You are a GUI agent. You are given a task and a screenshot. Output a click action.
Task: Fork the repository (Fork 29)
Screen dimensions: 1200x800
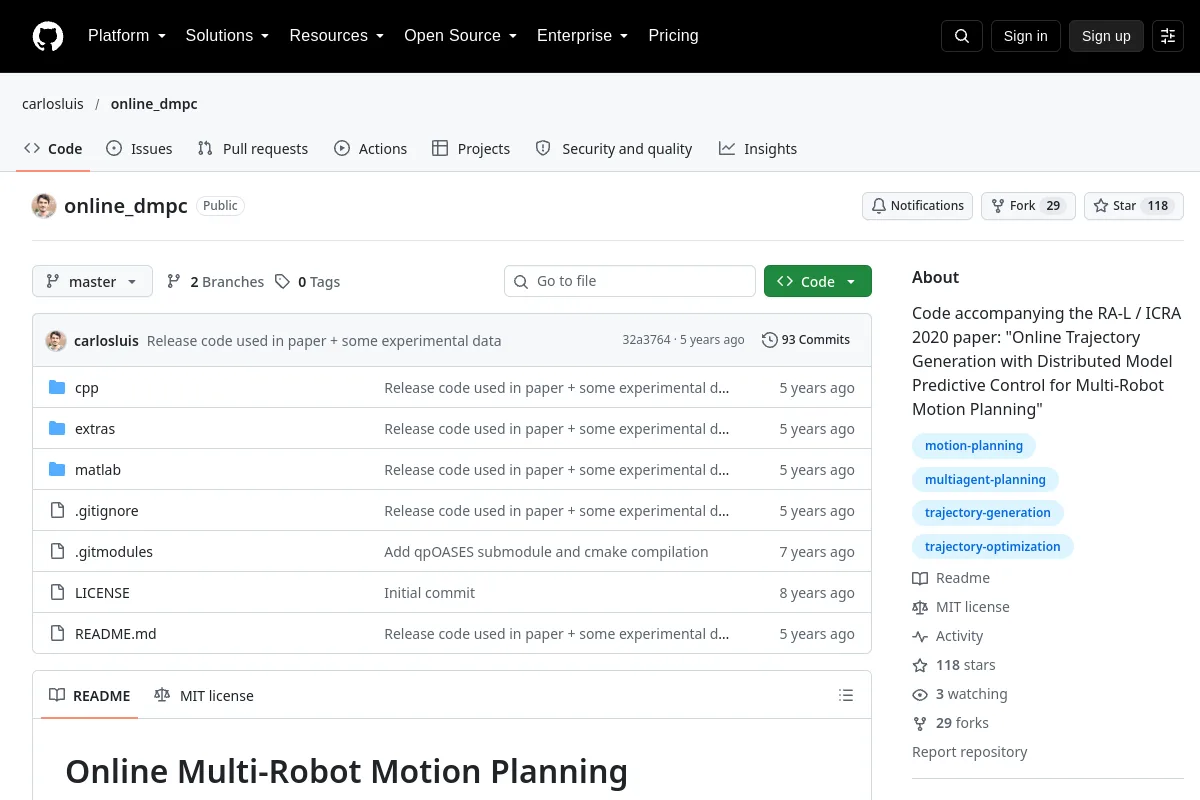point(1028,206)
